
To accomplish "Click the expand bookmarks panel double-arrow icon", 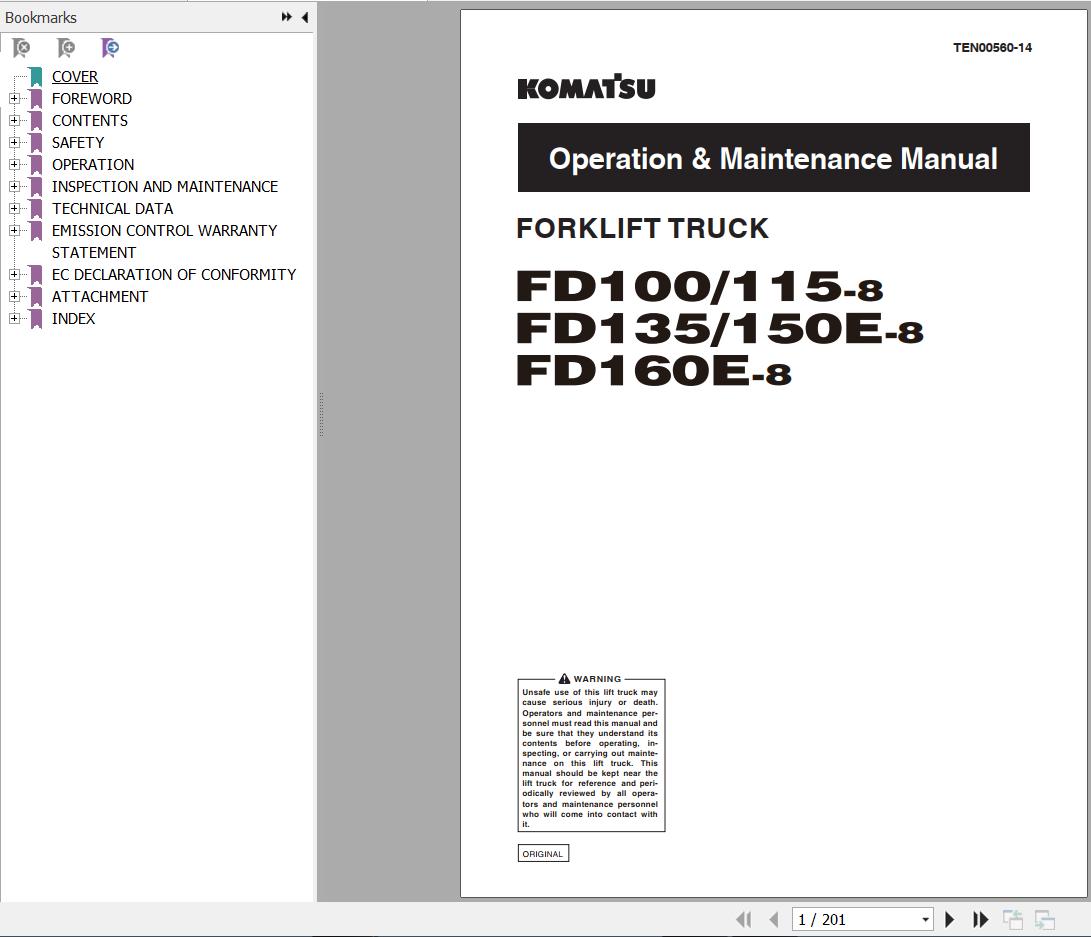I will click(x=286, y=17).
